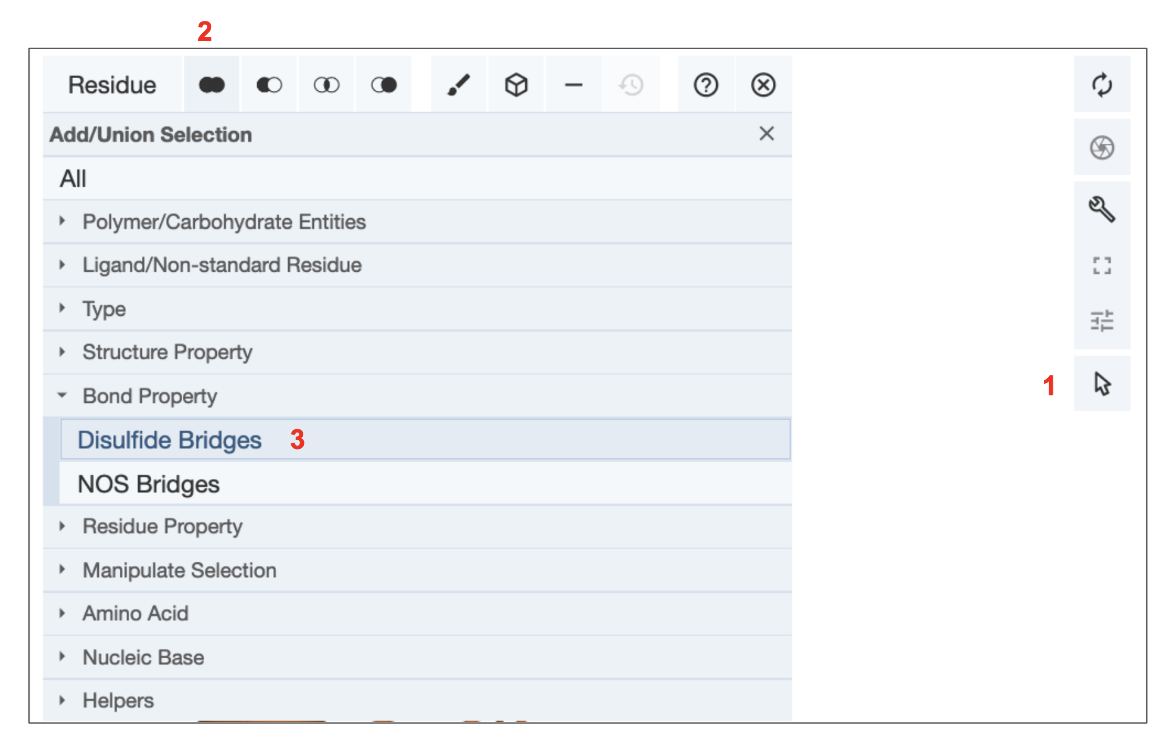Click the Intersect selection icon
The height and width of the screenshot is (744, 1170).
click(326, 86)
